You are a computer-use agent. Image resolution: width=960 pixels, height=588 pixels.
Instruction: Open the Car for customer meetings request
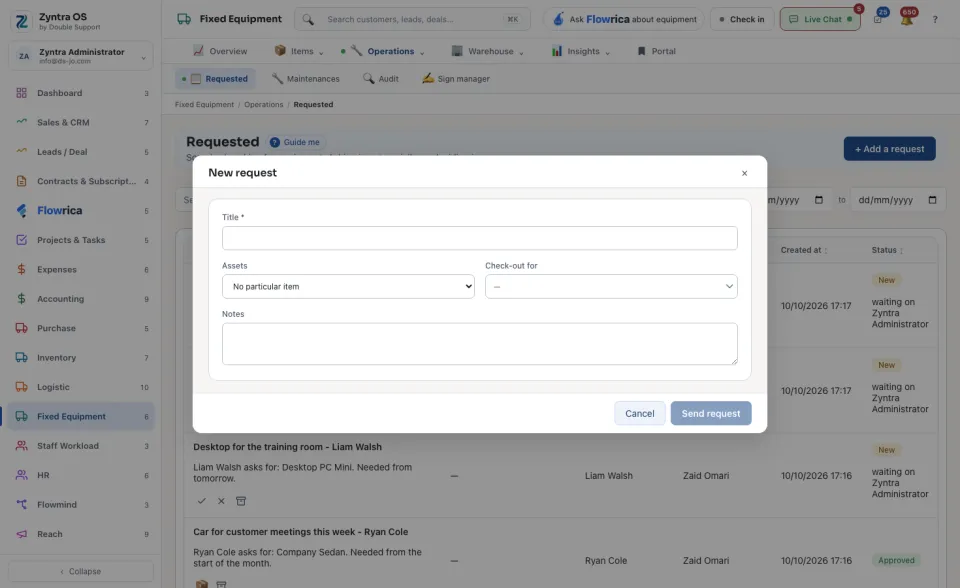tap(301, 532)
